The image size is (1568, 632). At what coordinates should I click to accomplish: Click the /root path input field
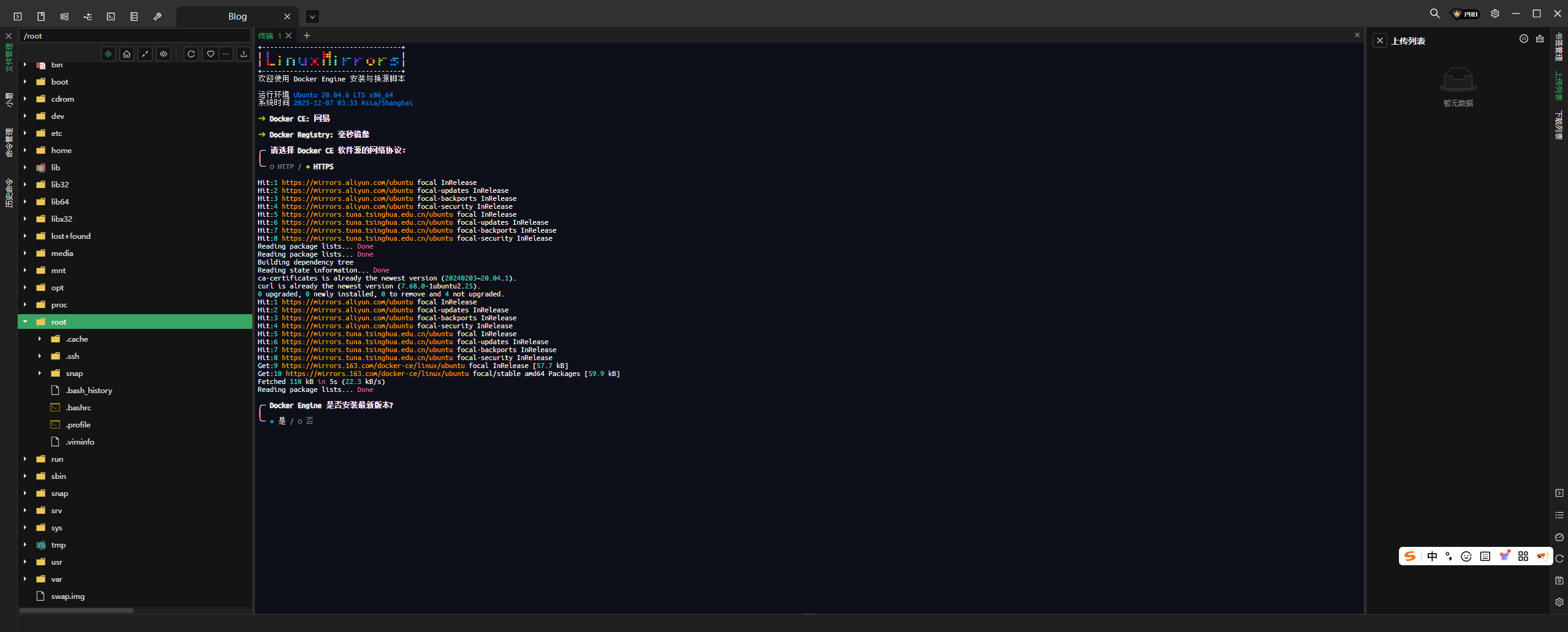(x=135, y=36)
